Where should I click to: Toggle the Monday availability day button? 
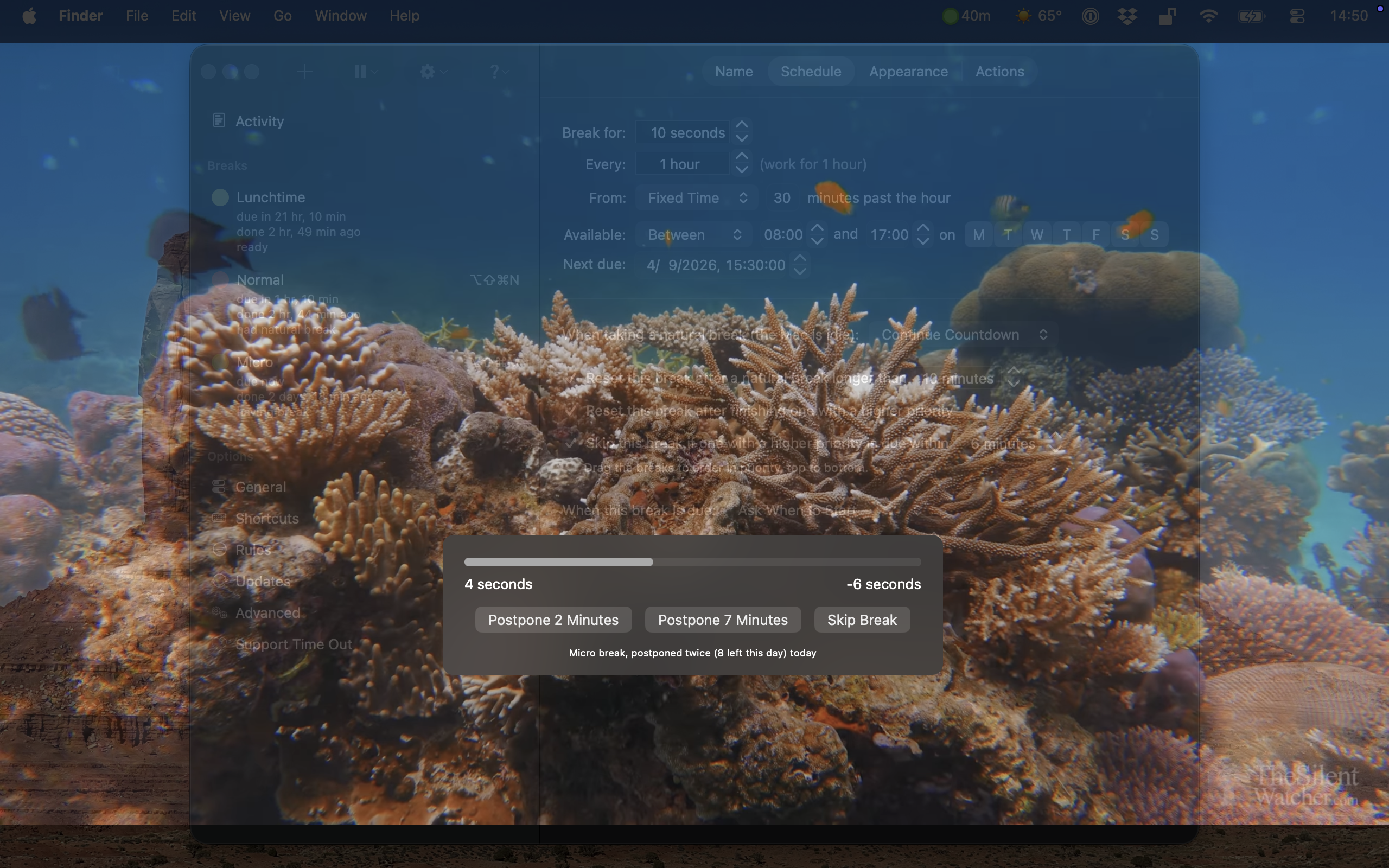pyautogui.click(x=979, y=235)
